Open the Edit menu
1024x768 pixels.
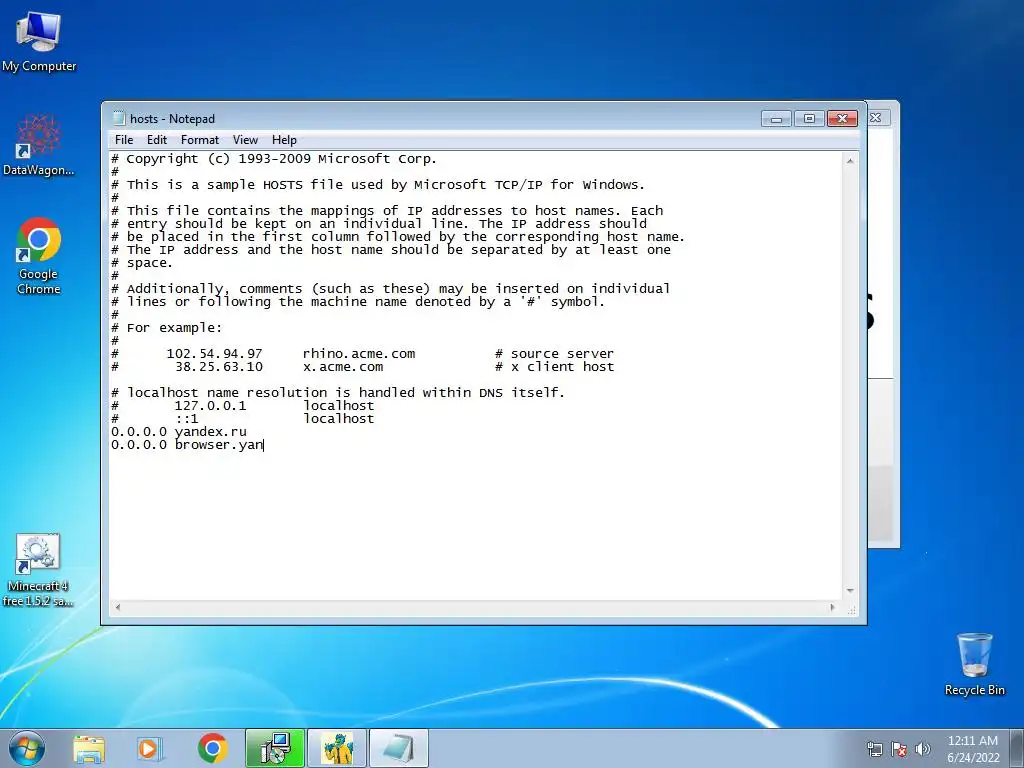click(x=157, y=140)
